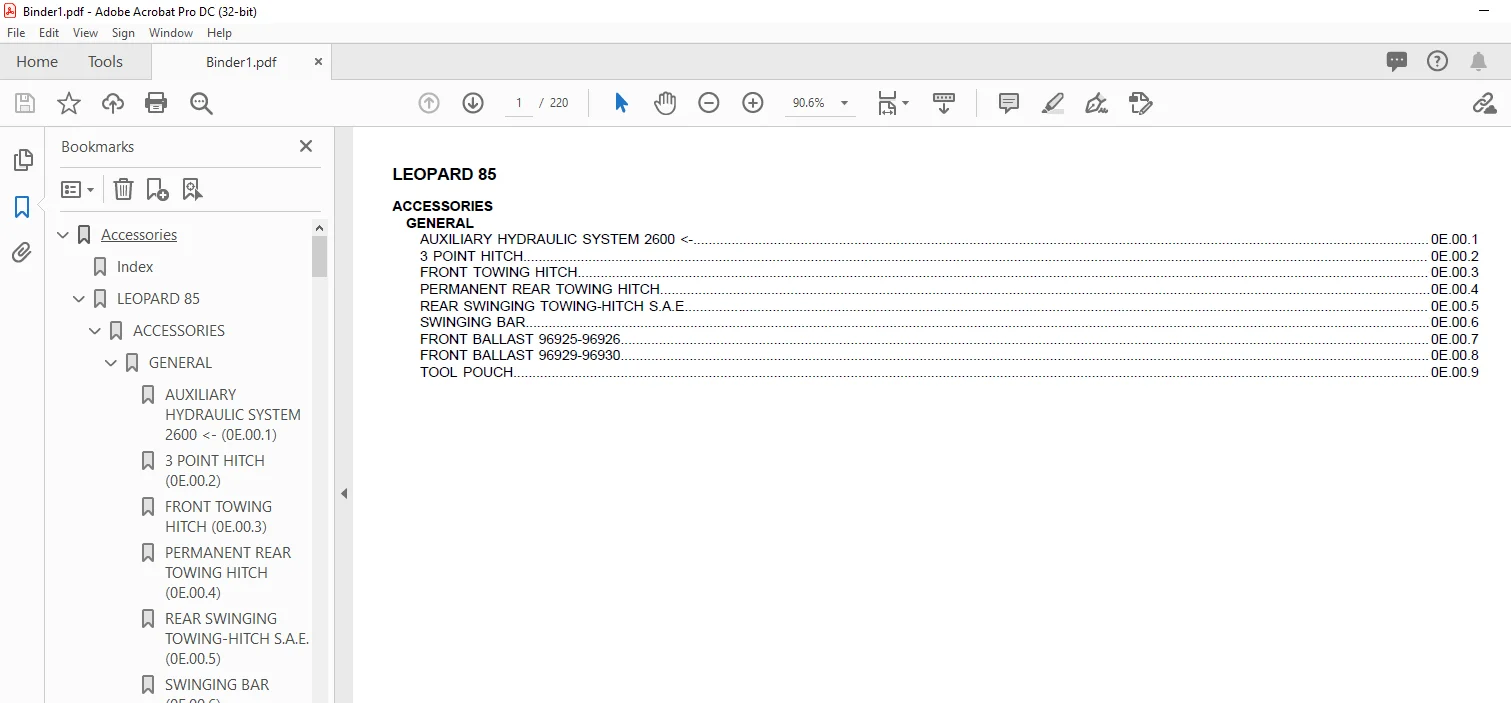Switch to the Home tab
The image size is (1511, 703).
pos(37,61)
